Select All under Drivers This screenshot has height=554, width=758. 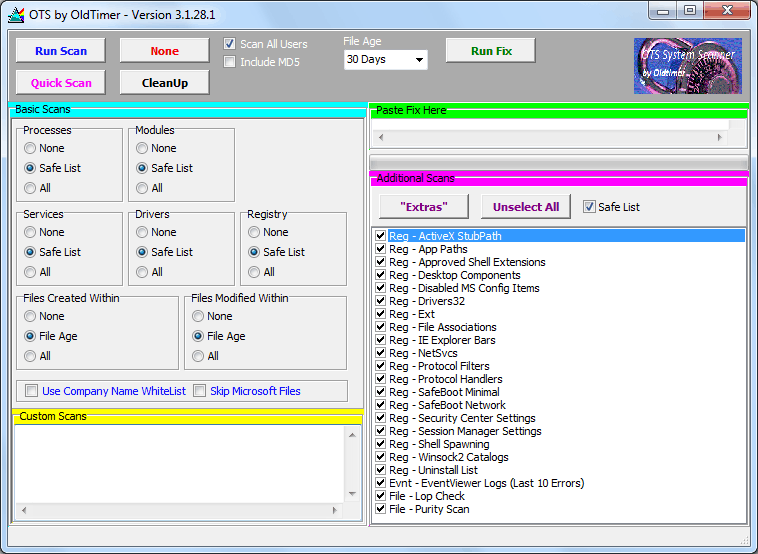[142, 272]
